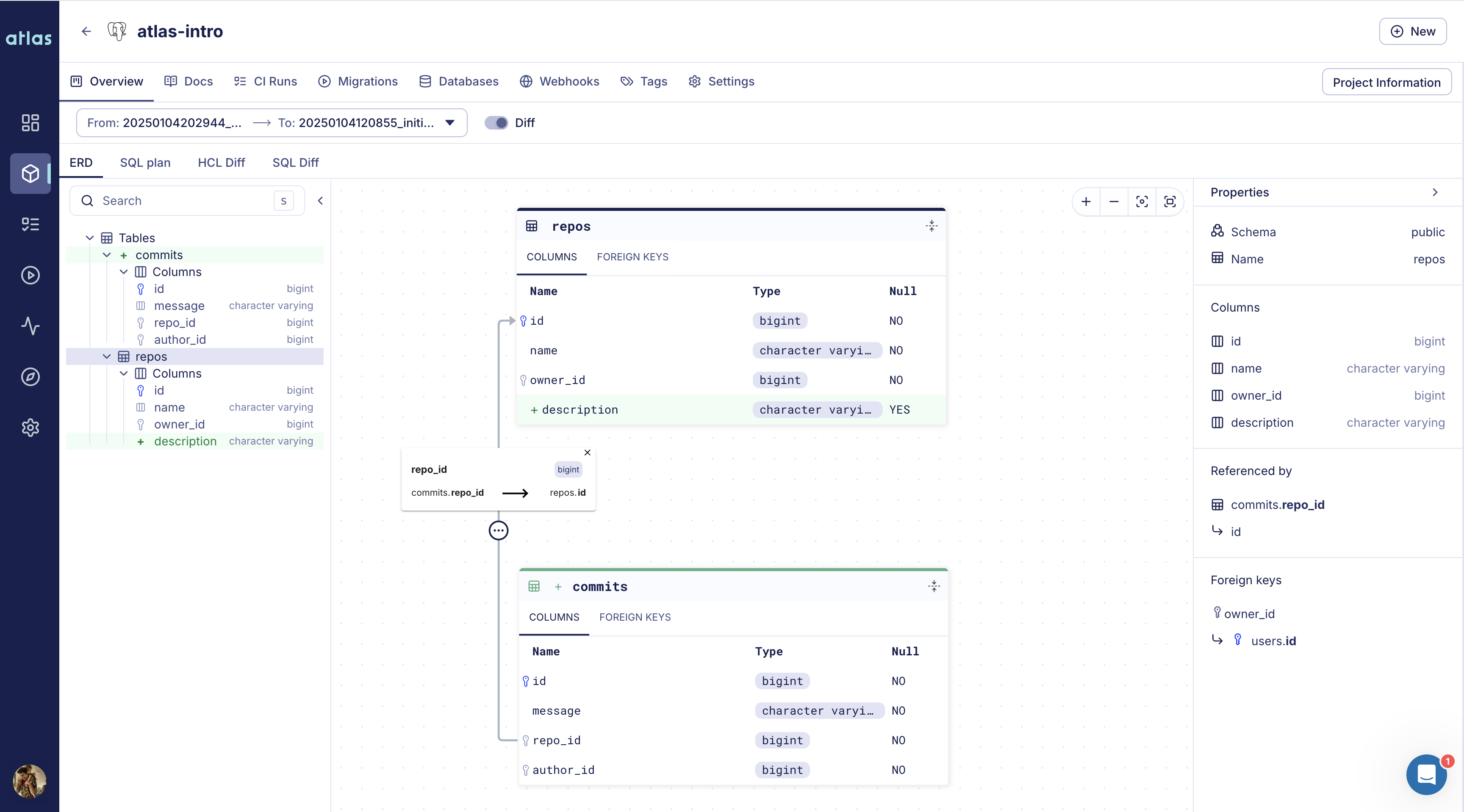1464x812 pixels.
Task: Open the dashboard grid icon in sidebar
Action: (30, 123)
